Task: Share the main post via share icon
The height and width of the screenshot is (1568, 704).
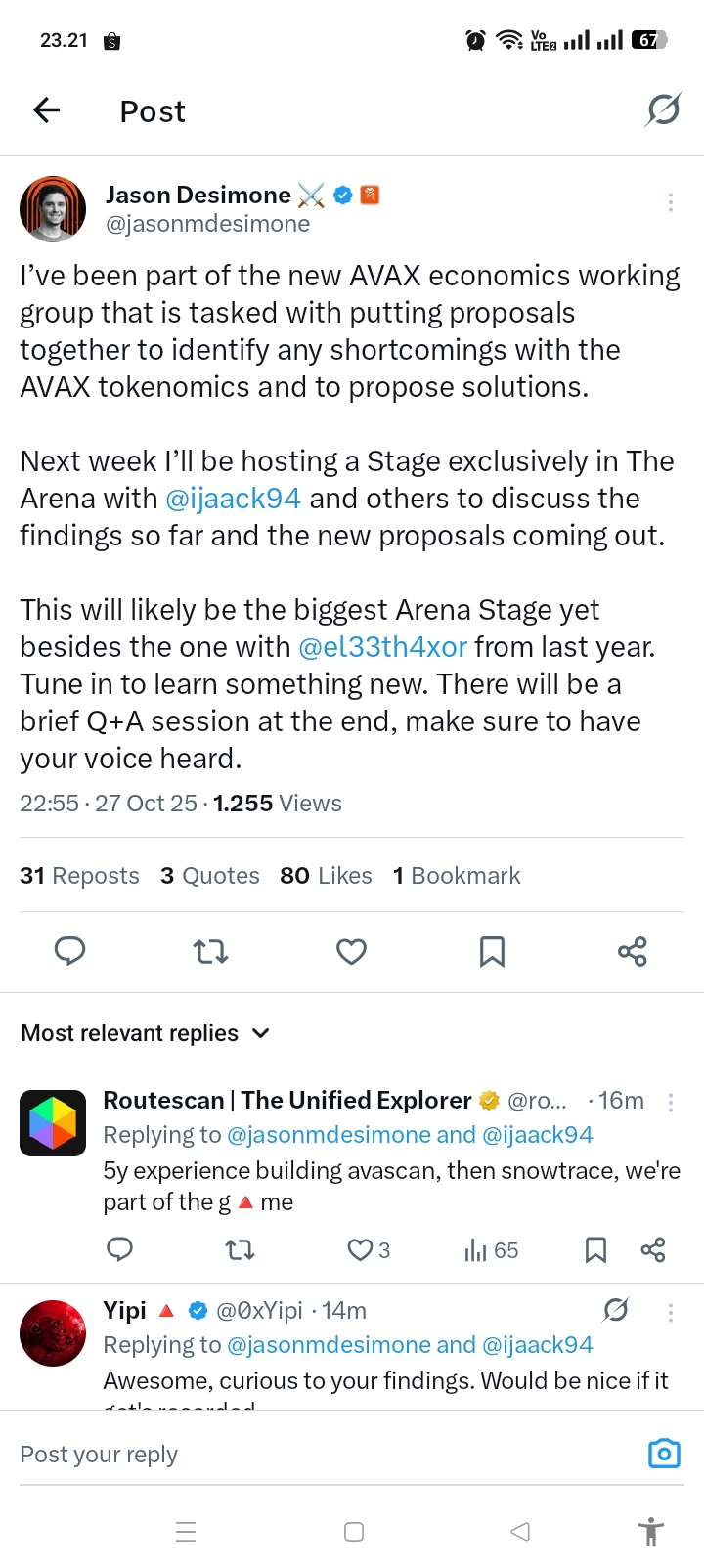Action: 633,951
